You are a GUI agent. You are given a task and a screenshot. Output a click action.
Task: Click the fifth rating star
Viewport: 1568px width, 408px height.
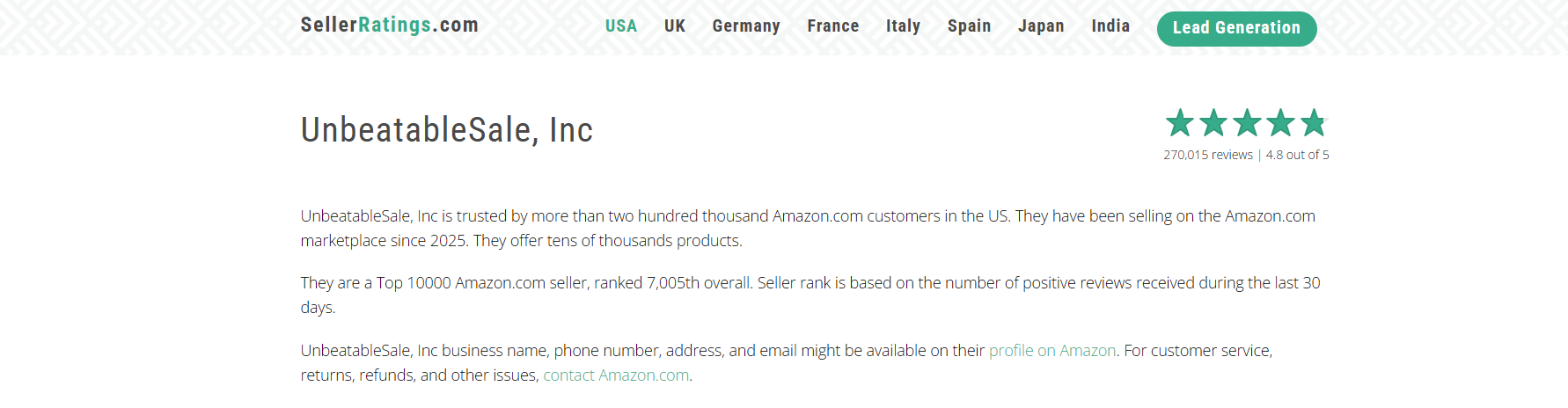[1314, 123]
